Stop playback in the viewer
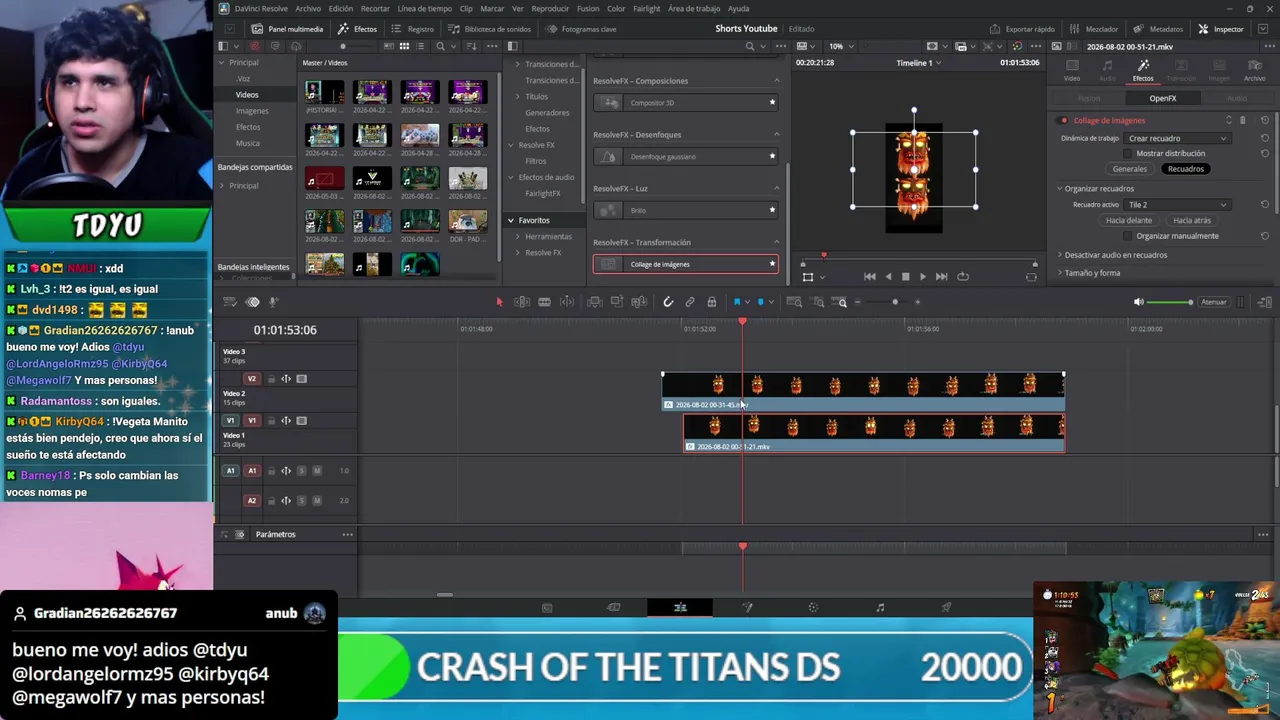The height and width of the screenshot is (720, 1280). tap(906, 277)
